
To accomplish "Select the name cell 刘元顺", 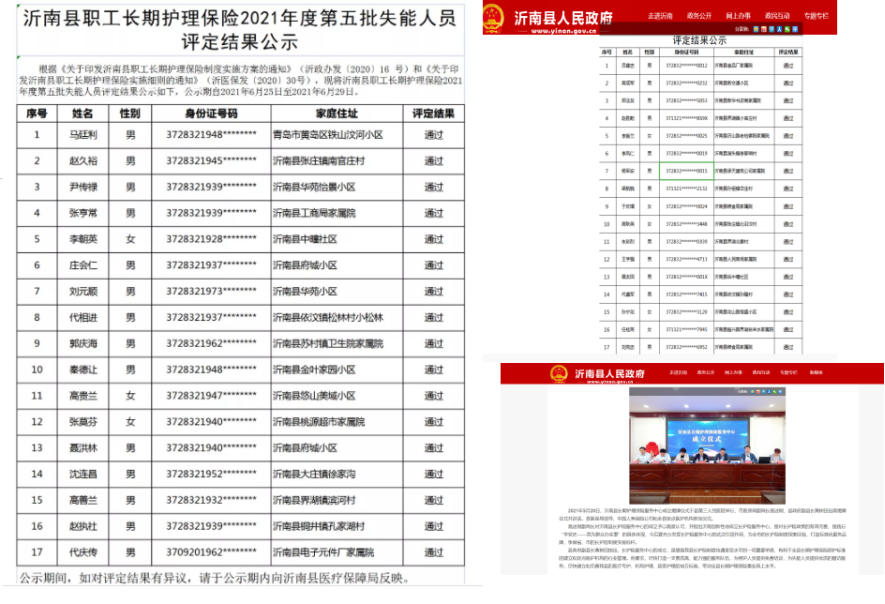I will pyautogui.click(x=83, y=291).
